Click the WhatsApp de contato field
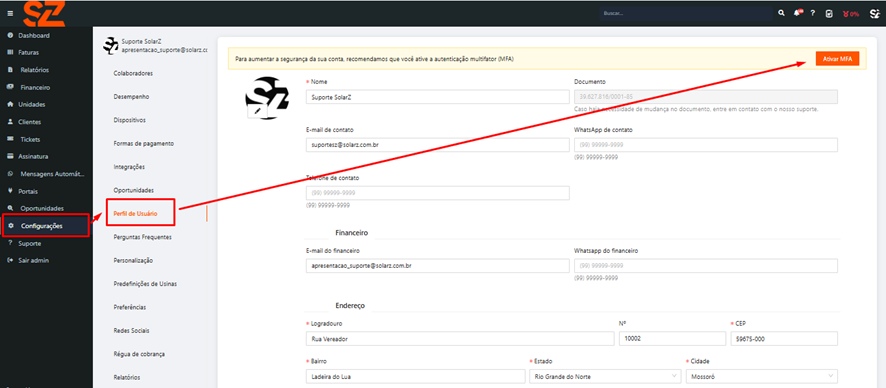 click(x=706, y=145)
